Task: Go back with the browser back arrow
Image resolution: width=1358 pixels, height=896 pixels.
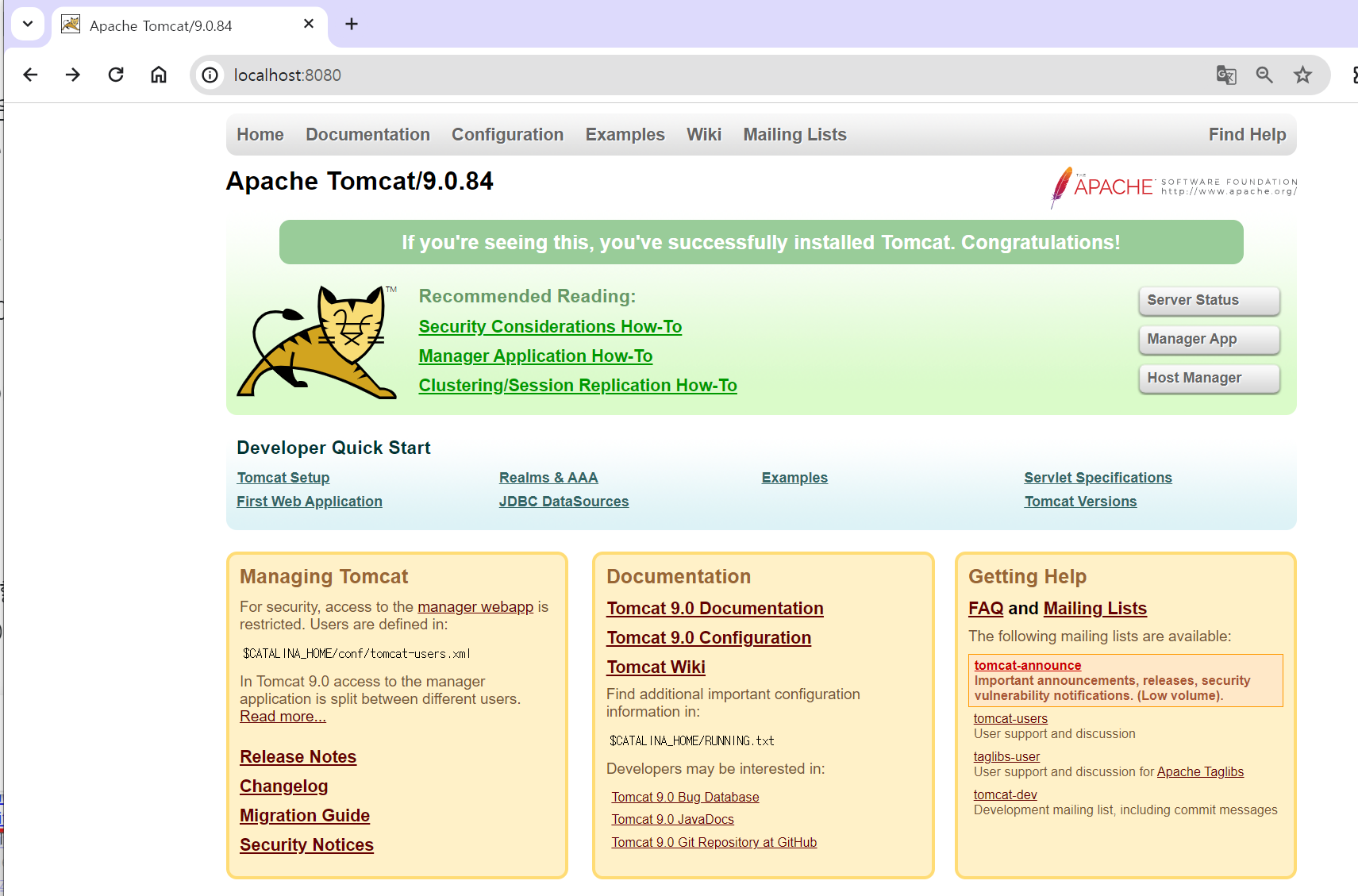Action: pos(30,75)
